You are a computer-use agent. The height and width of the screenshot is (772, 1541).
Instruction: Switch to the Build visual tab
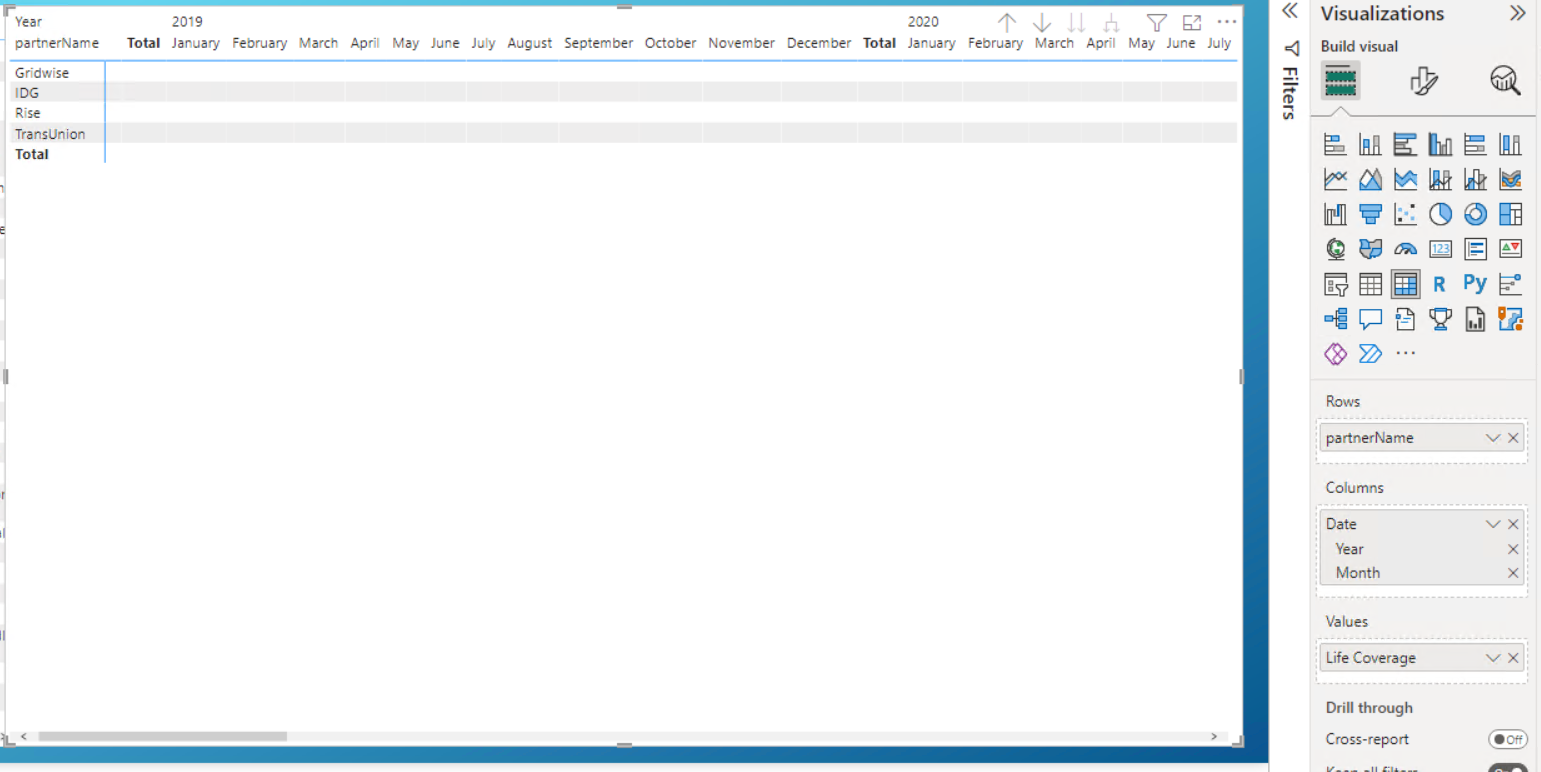(1340, 80)
